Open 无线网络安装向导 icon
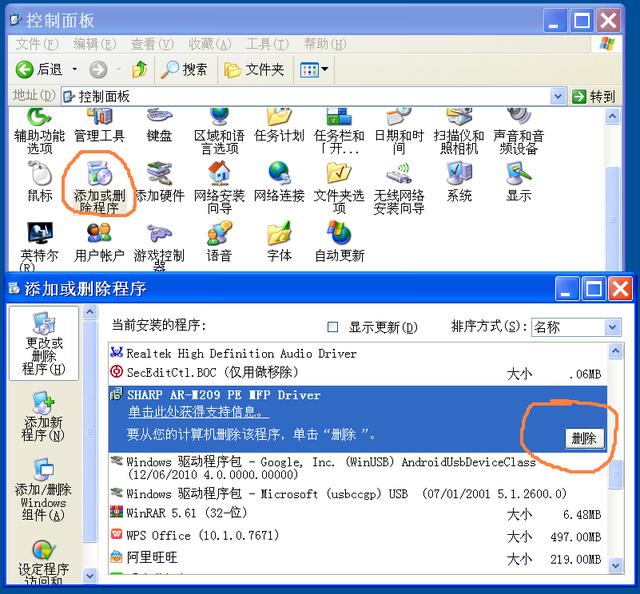640x594 pixels. pyautogui.click(x=399, y=187)
